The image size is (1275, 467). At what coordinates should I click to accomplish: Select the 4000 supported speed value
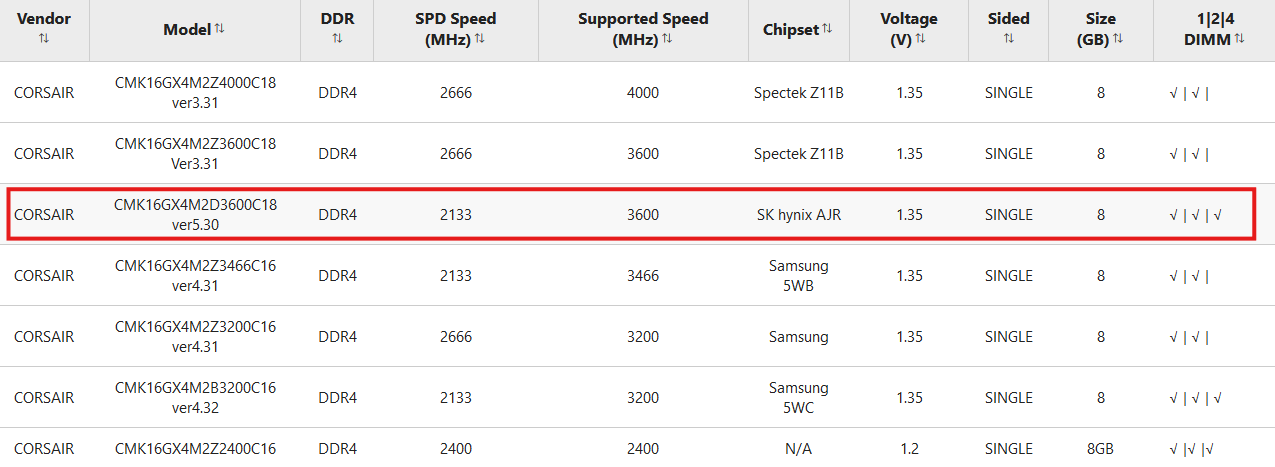tap(643, 93)
